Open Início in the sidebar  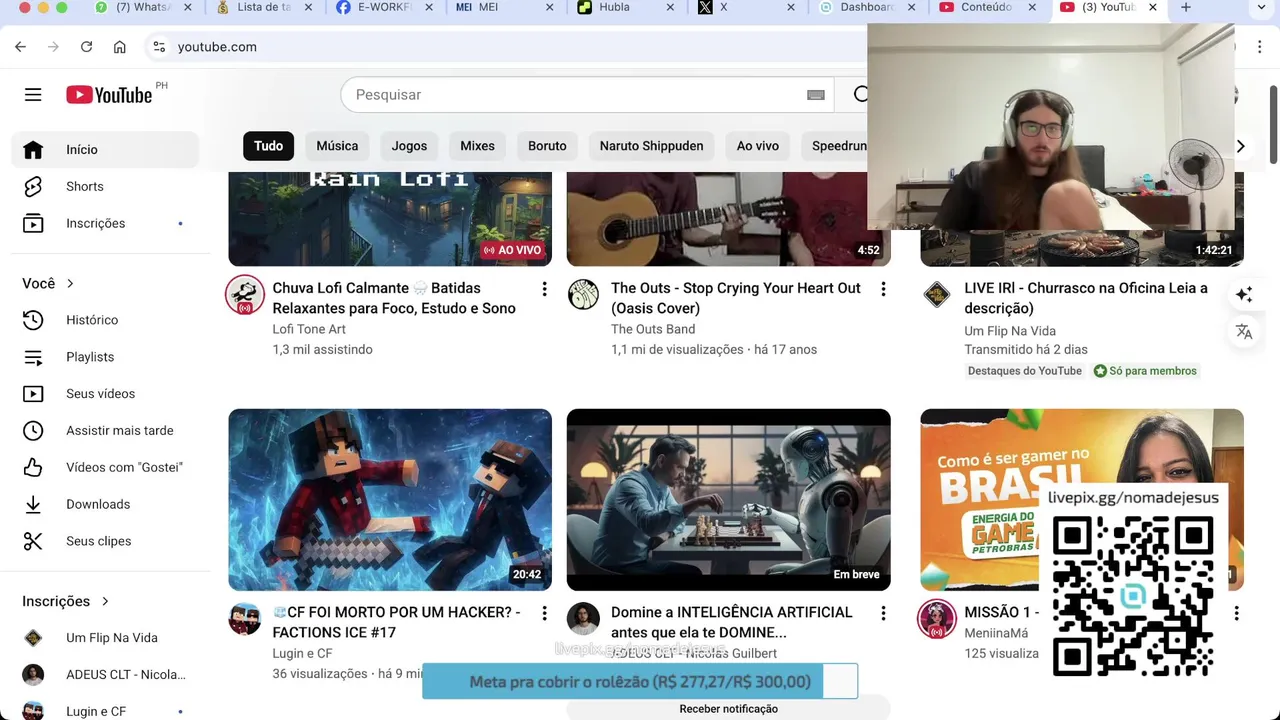click(106, 150)
